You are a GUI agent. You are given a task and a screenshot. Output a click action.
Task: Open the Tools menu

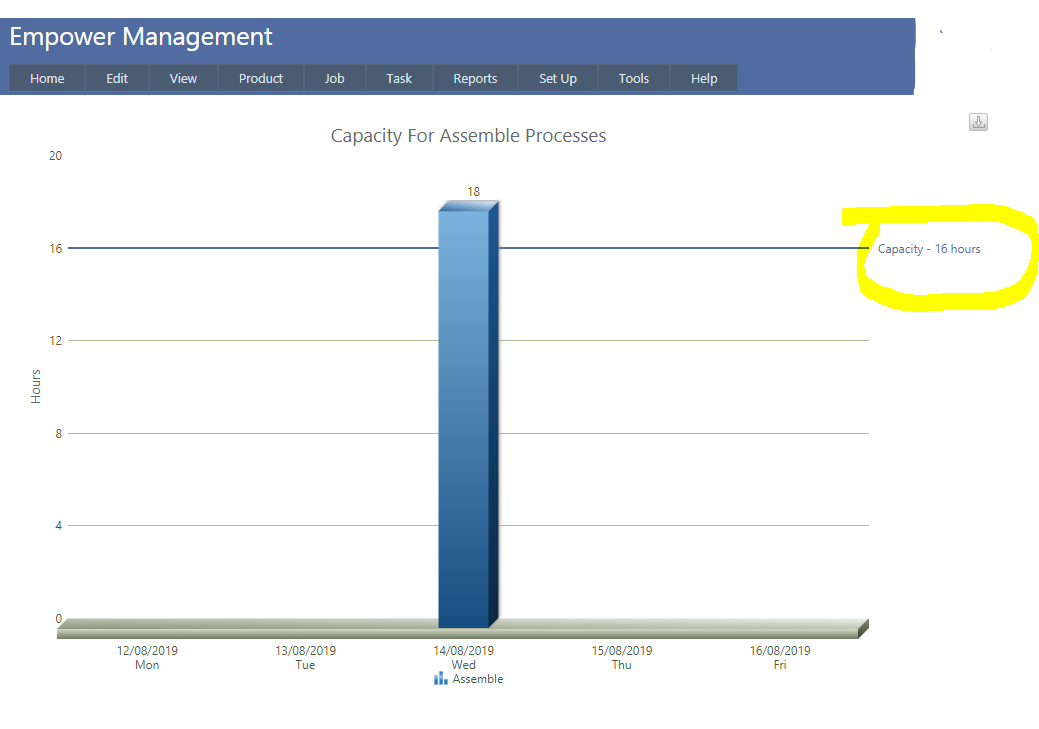click(x=633, y=78)
